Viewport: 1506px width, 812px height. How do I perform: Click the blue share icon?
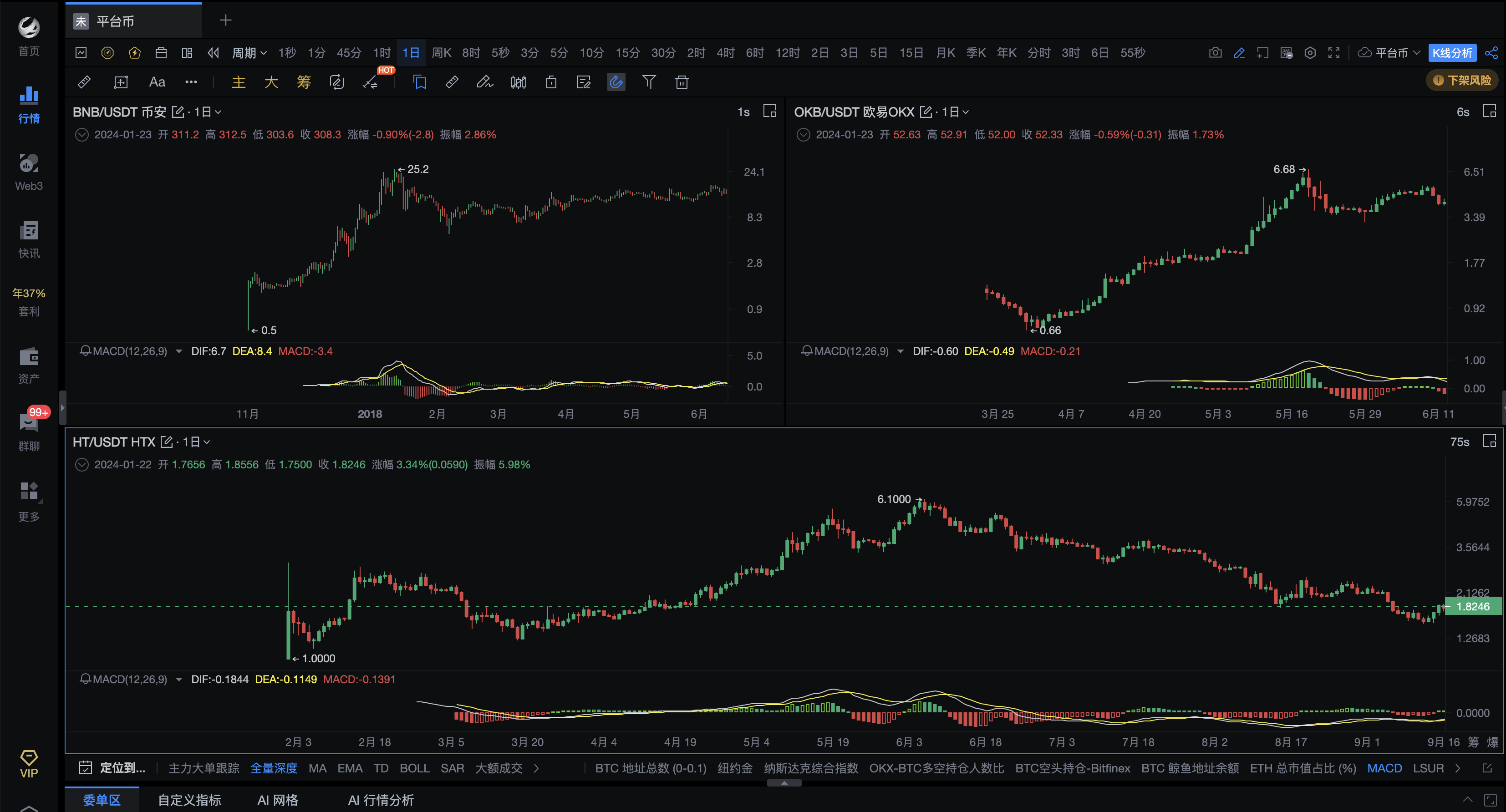[1491, 53]
